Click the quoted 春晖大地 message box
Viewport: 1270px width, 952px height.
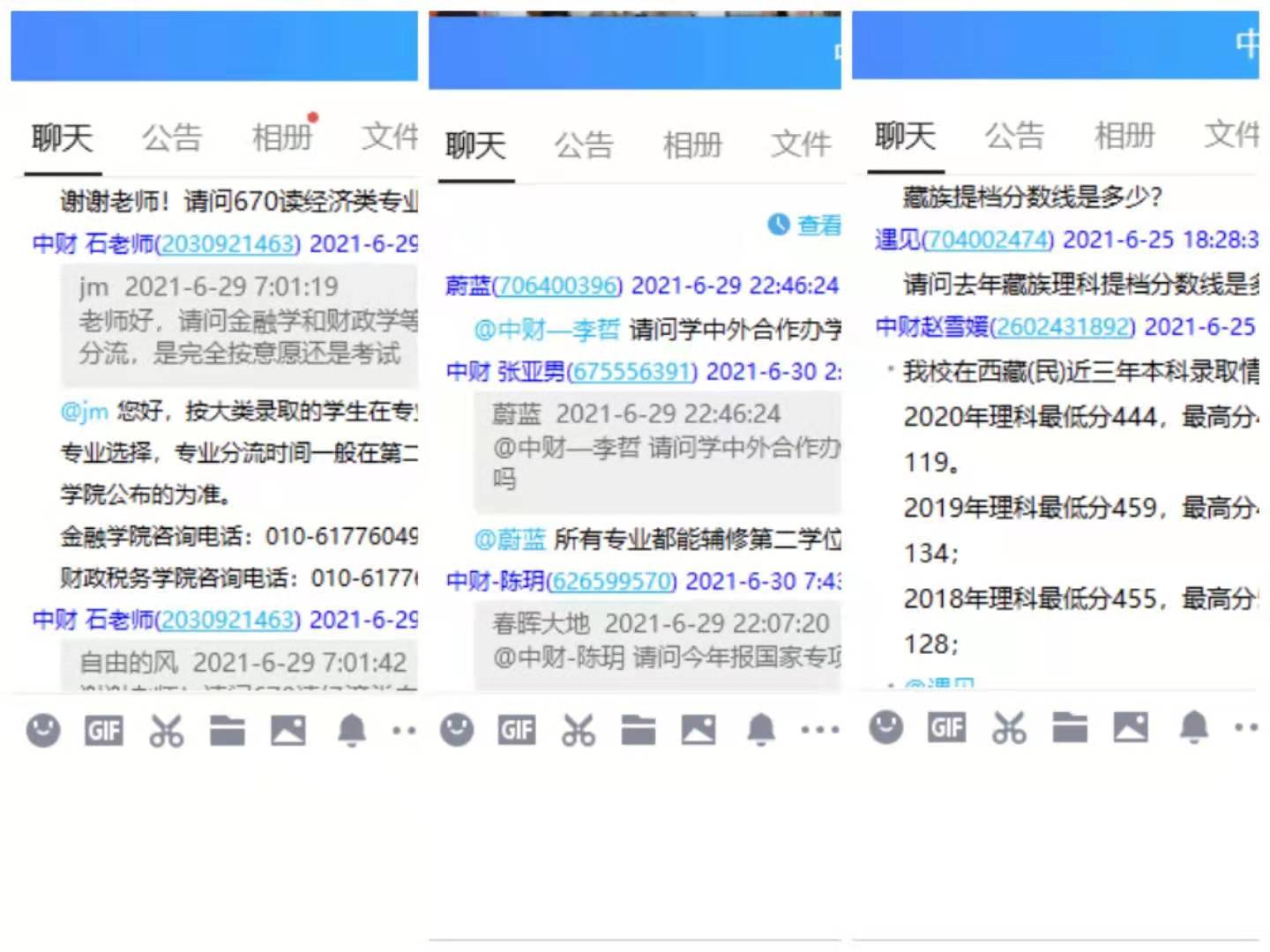[x=657, y=642]
